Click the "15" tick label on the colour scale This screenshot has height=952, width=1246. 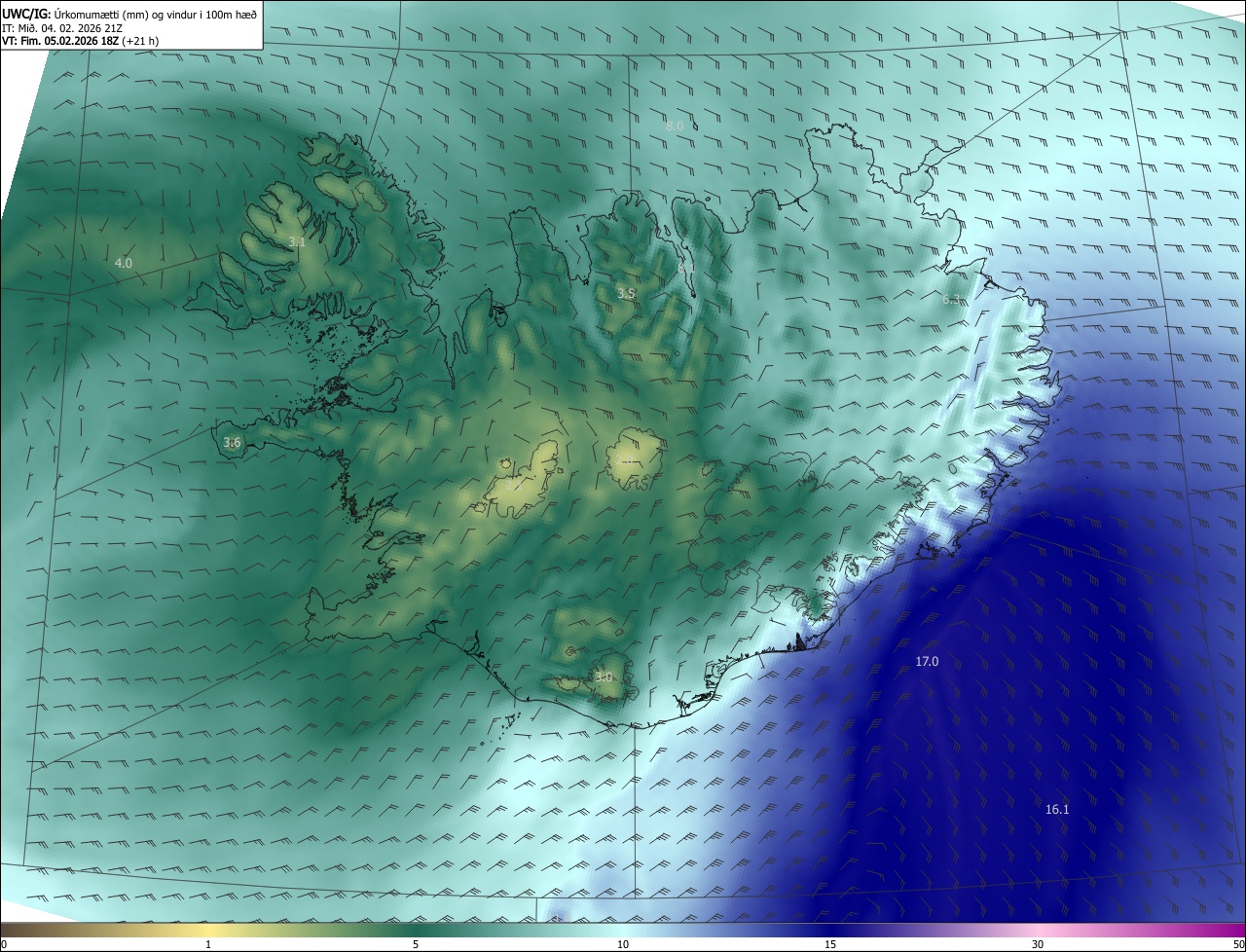pyautogui.click(x=830, y=945)
